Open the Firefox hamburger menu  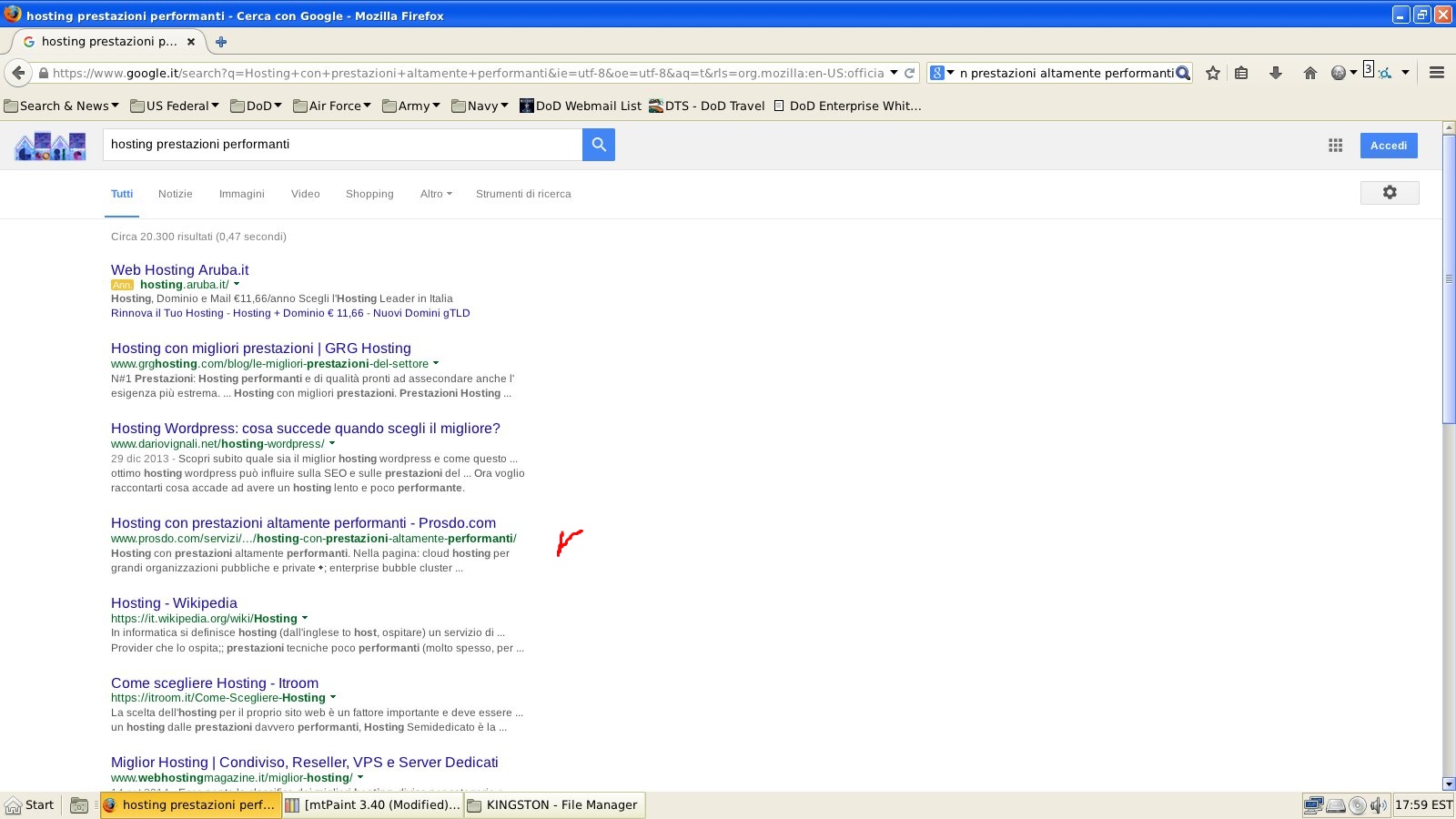click(1437, 73)
